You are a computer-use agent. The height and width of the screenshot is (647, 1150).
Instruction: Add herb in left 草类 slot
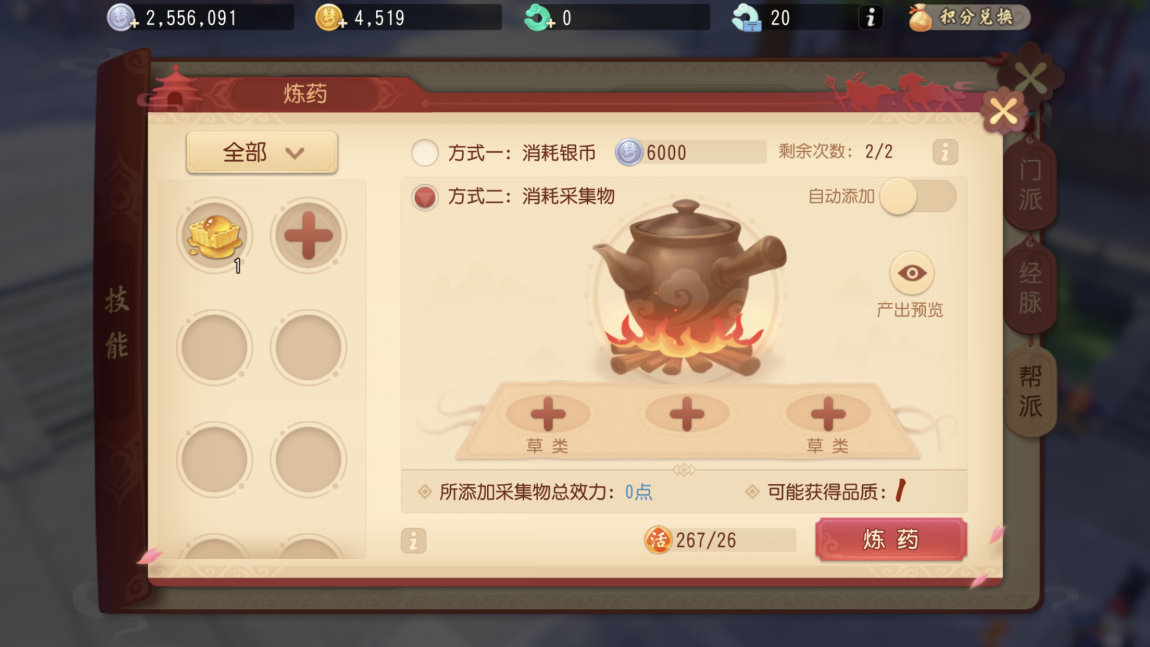(548, 414)
